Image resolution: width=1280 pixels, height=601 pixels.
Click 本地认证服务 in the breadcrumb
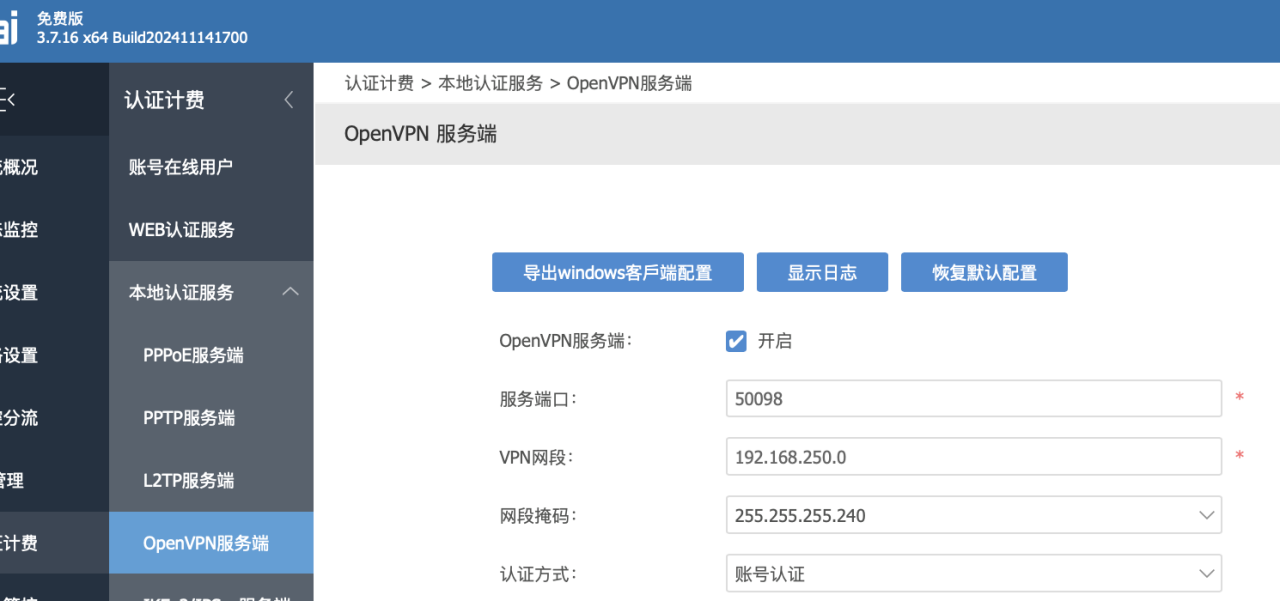click(490, 83)
